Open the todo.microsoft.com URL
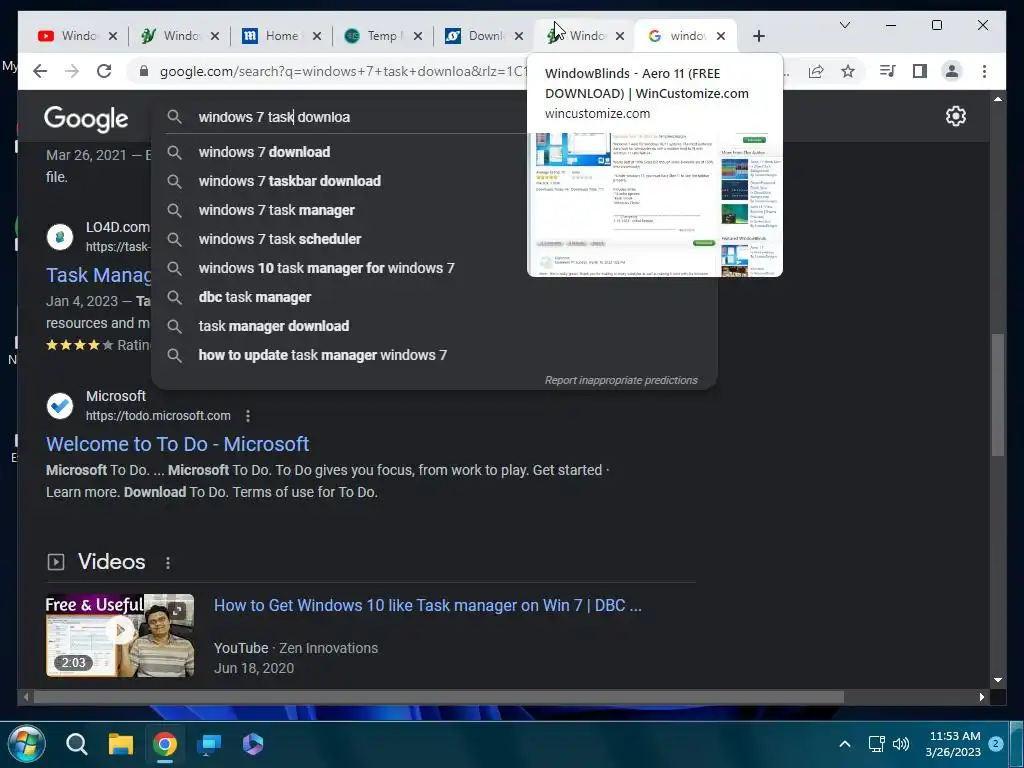 (x=158, y=415)
